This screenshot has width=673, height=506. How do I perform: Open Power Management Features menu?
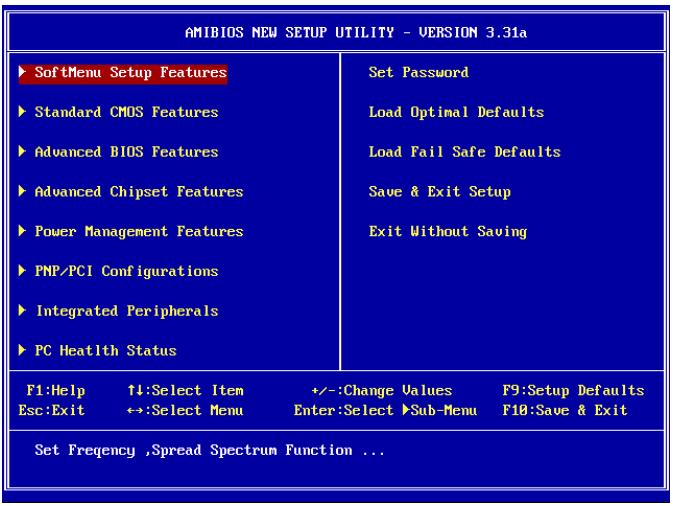[139, 232]
